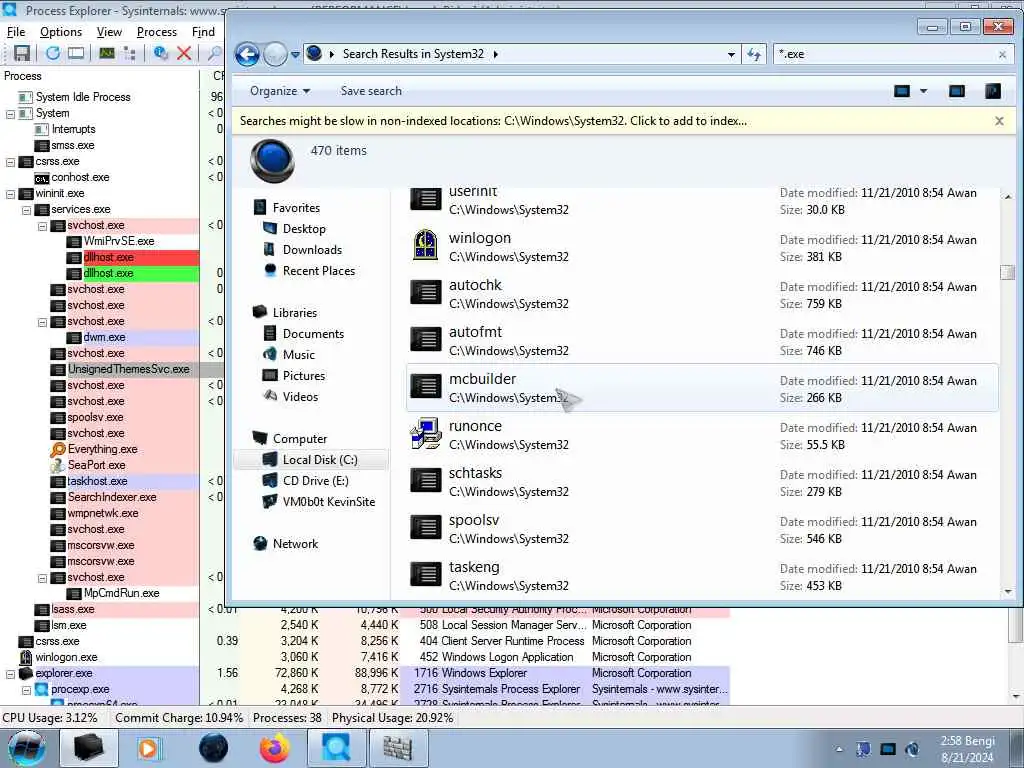The width and height of the screenshot is (1024, 768).
Task: Click the brick wall firewall taskbar icon
Action: pyautogui.click(x=397, y=748)
